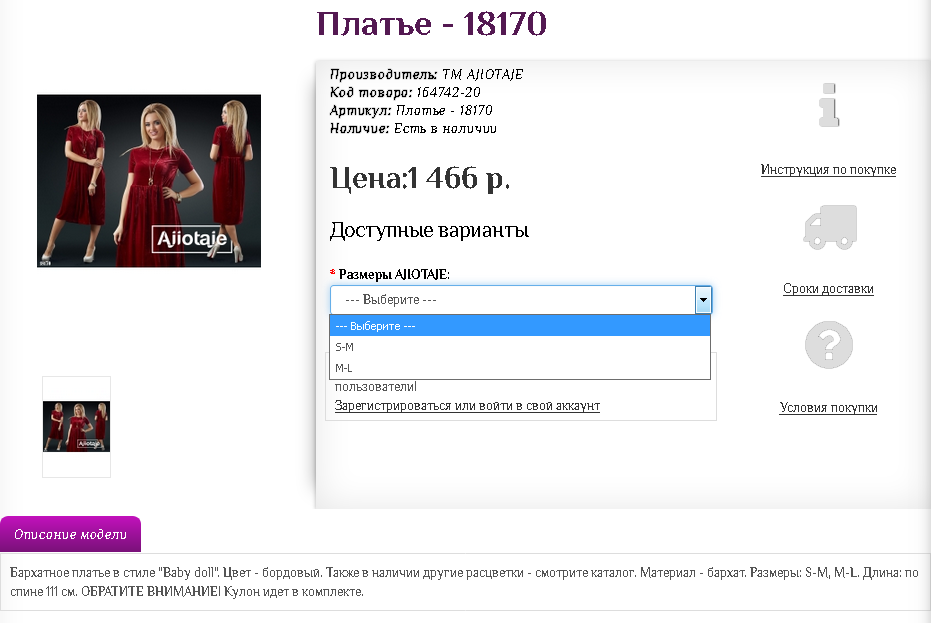
Task: Click the question mark icon
Action: click(829, 344)
